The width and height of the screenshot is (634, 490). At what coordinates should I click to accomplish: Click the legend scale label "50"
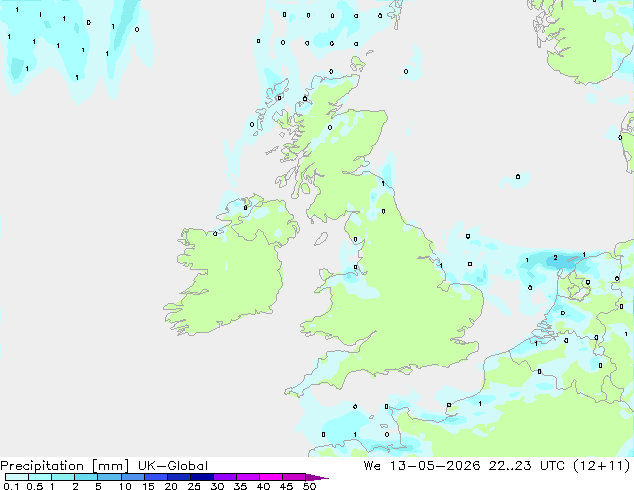tap(309, 486)
